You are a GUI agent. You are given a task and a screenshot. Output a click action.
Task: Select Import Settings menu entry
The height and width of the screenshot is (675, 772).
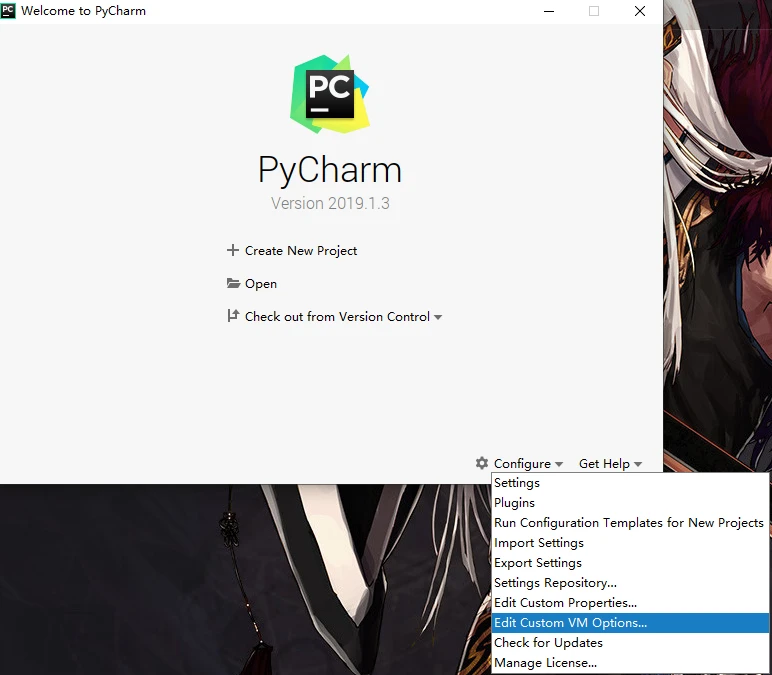coord(539,543)
